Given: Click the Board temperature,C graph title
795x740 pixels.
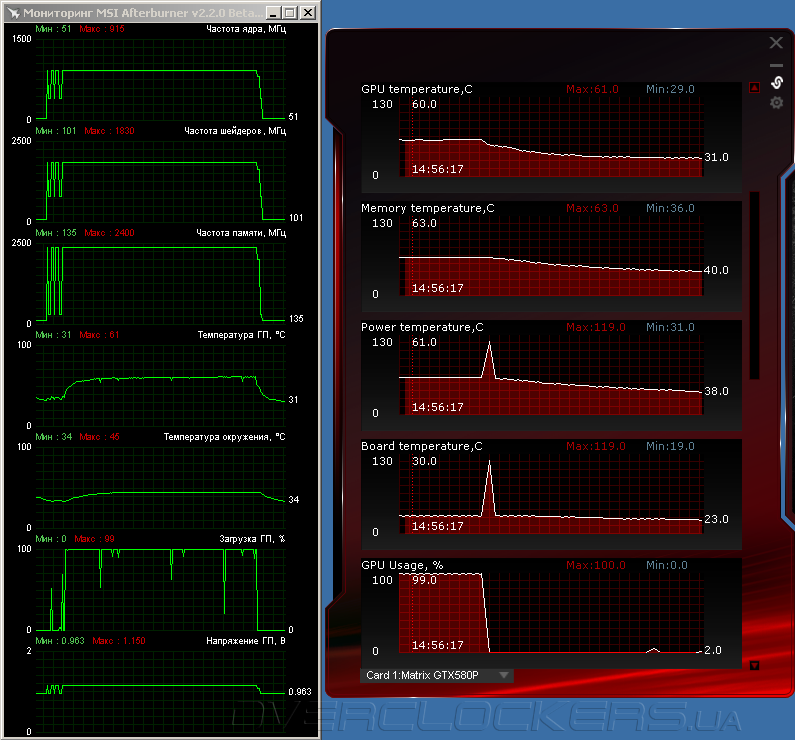Looking at the screenshot, I should pos(422,447).
